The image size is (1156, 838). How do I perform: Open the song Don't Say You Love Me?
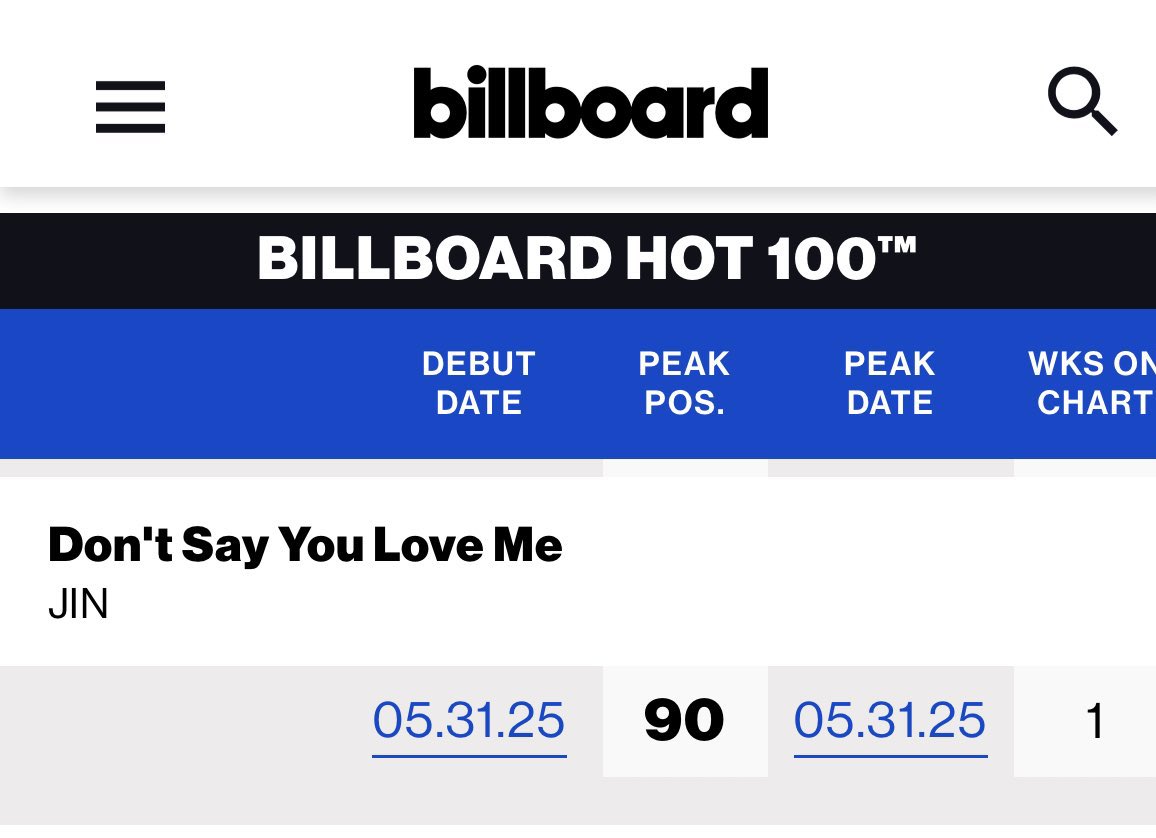305,546
